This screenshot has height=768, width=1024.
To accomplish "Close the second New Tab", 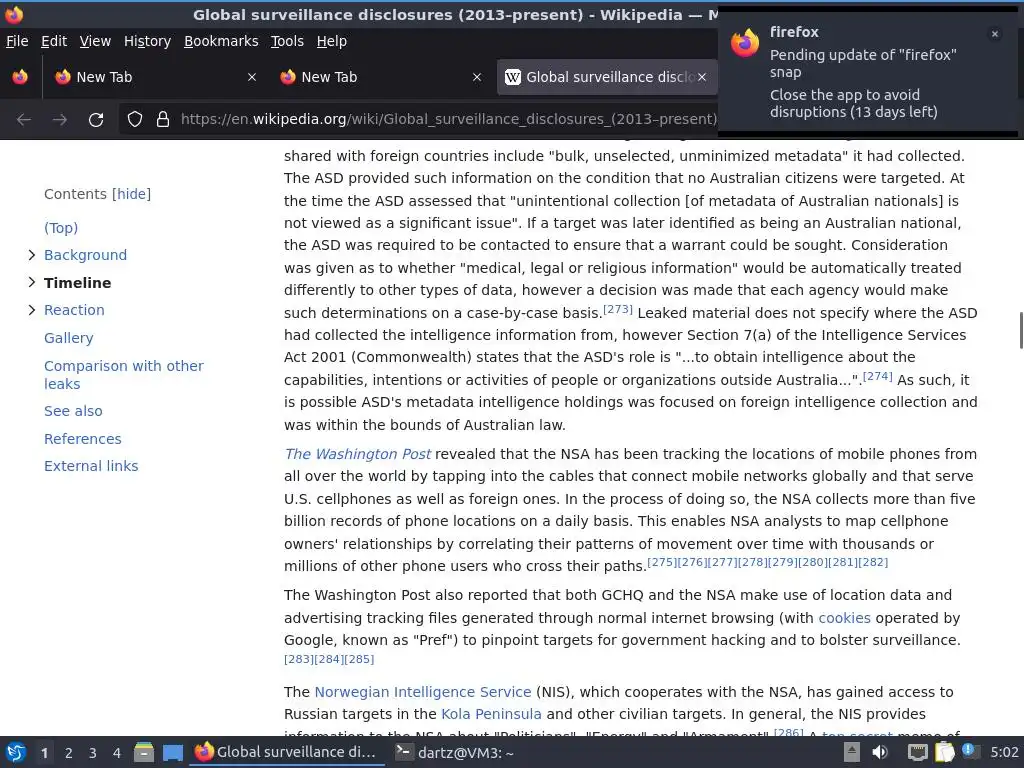I will tap(477, 77).
